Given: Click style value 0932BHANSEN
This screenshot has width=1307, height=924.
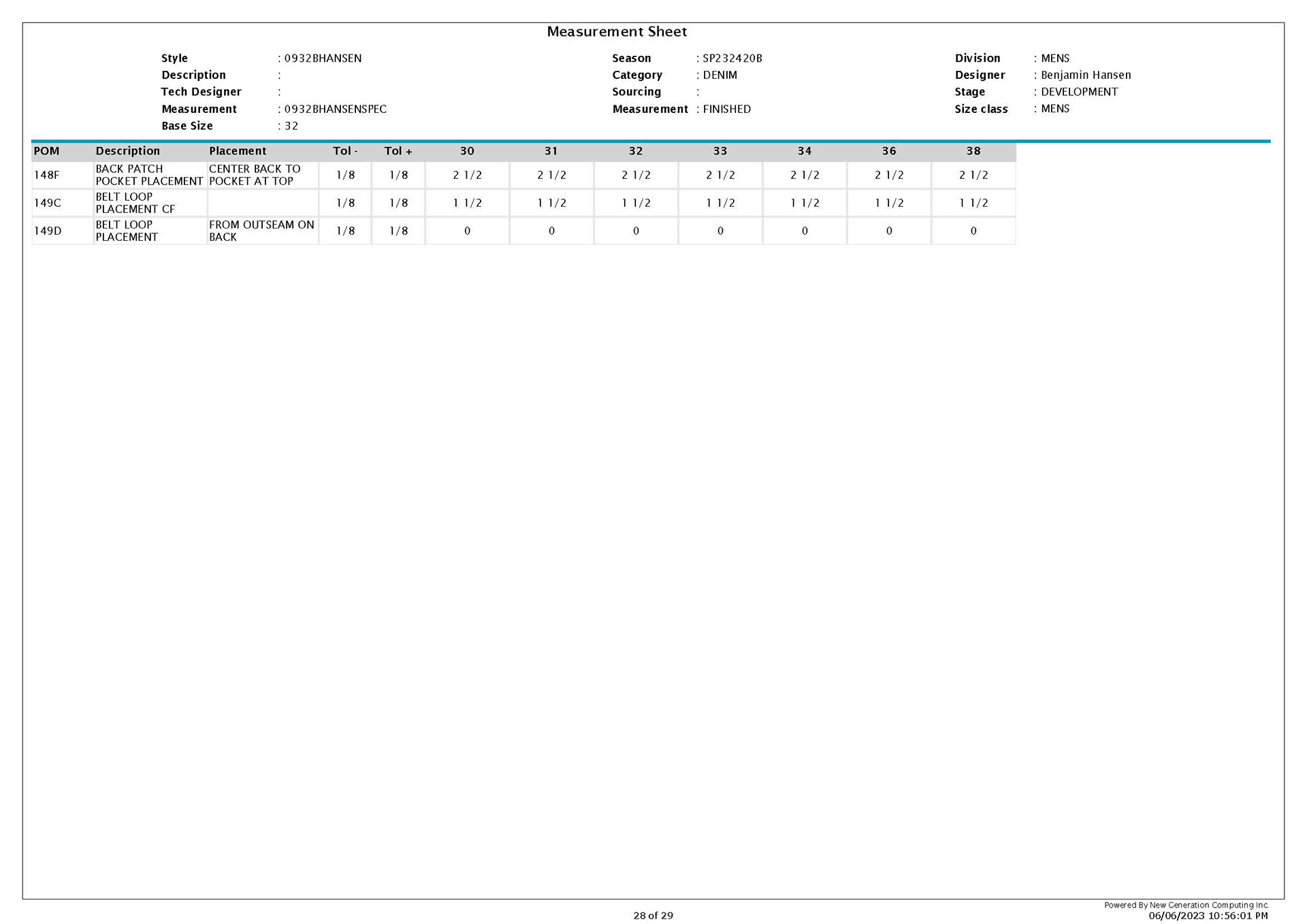Looking at the screenshot, I should point(323,59).
